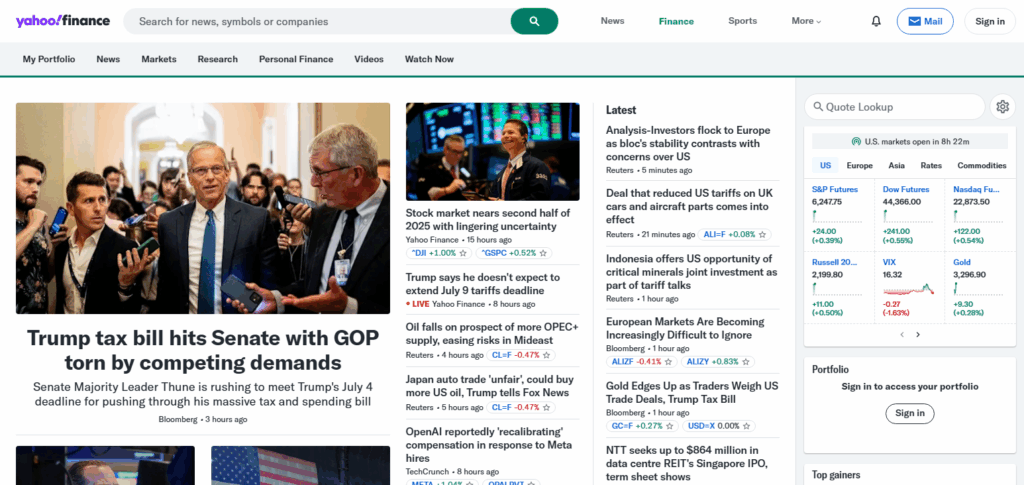Open the notifications bell
This screenshot has width=1024, height=485.
coord(876,21)
